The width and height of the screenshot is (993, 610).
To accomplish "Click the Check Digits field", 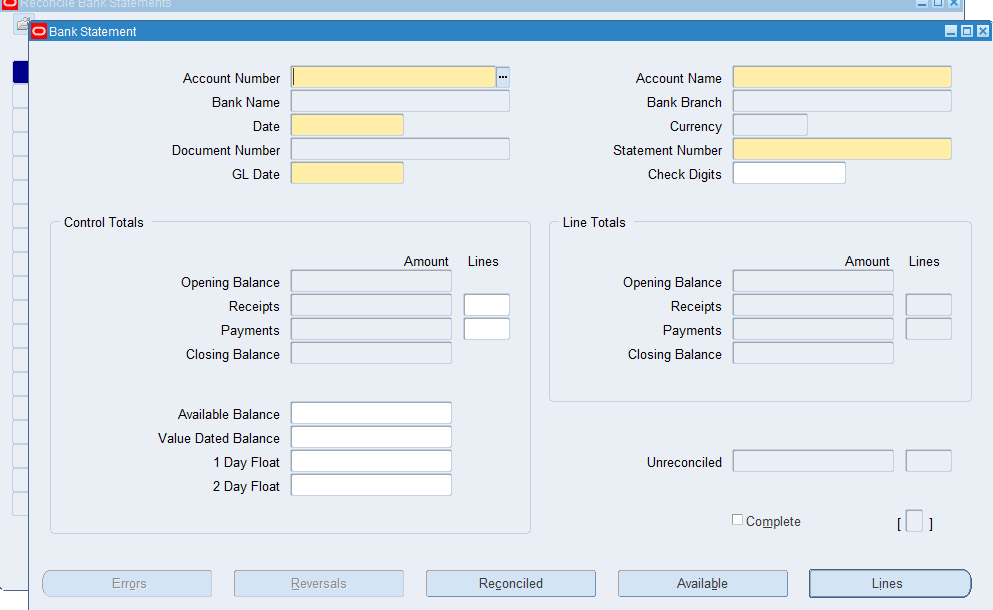I will click(x=788, y=172).
